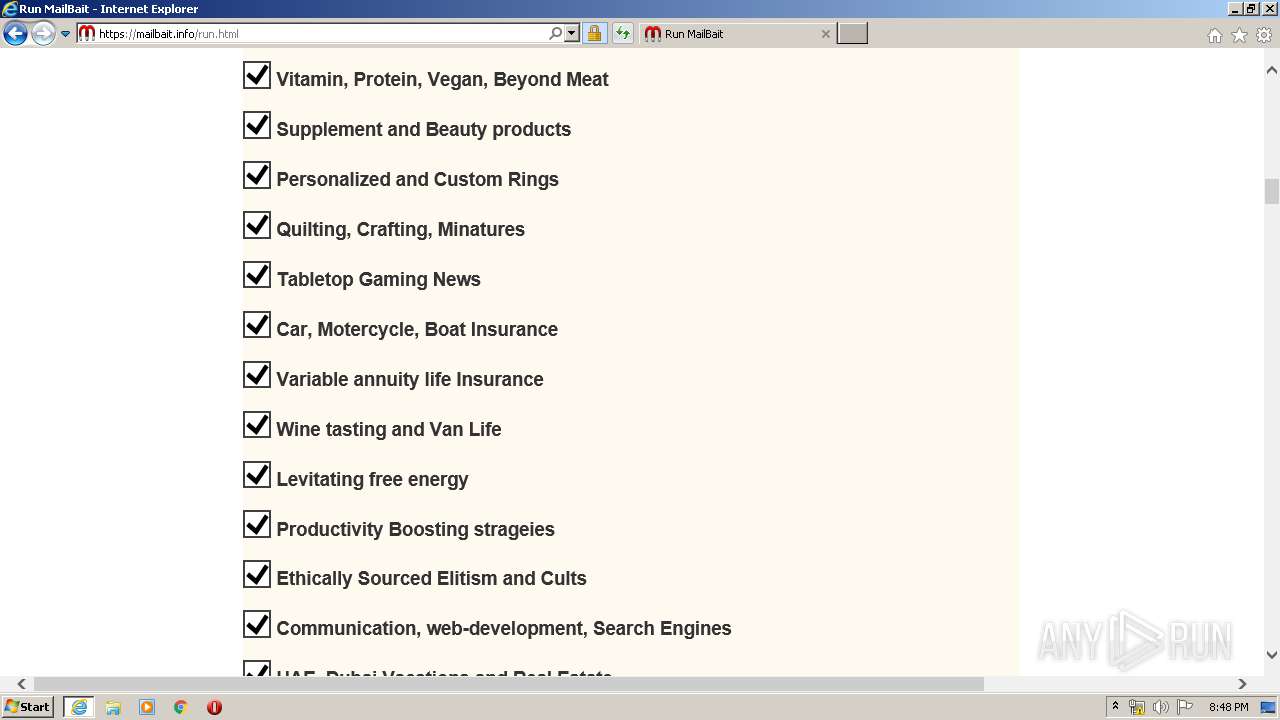Show hidden system tray icons
Screen dimensions: 1280x720
1116,707
